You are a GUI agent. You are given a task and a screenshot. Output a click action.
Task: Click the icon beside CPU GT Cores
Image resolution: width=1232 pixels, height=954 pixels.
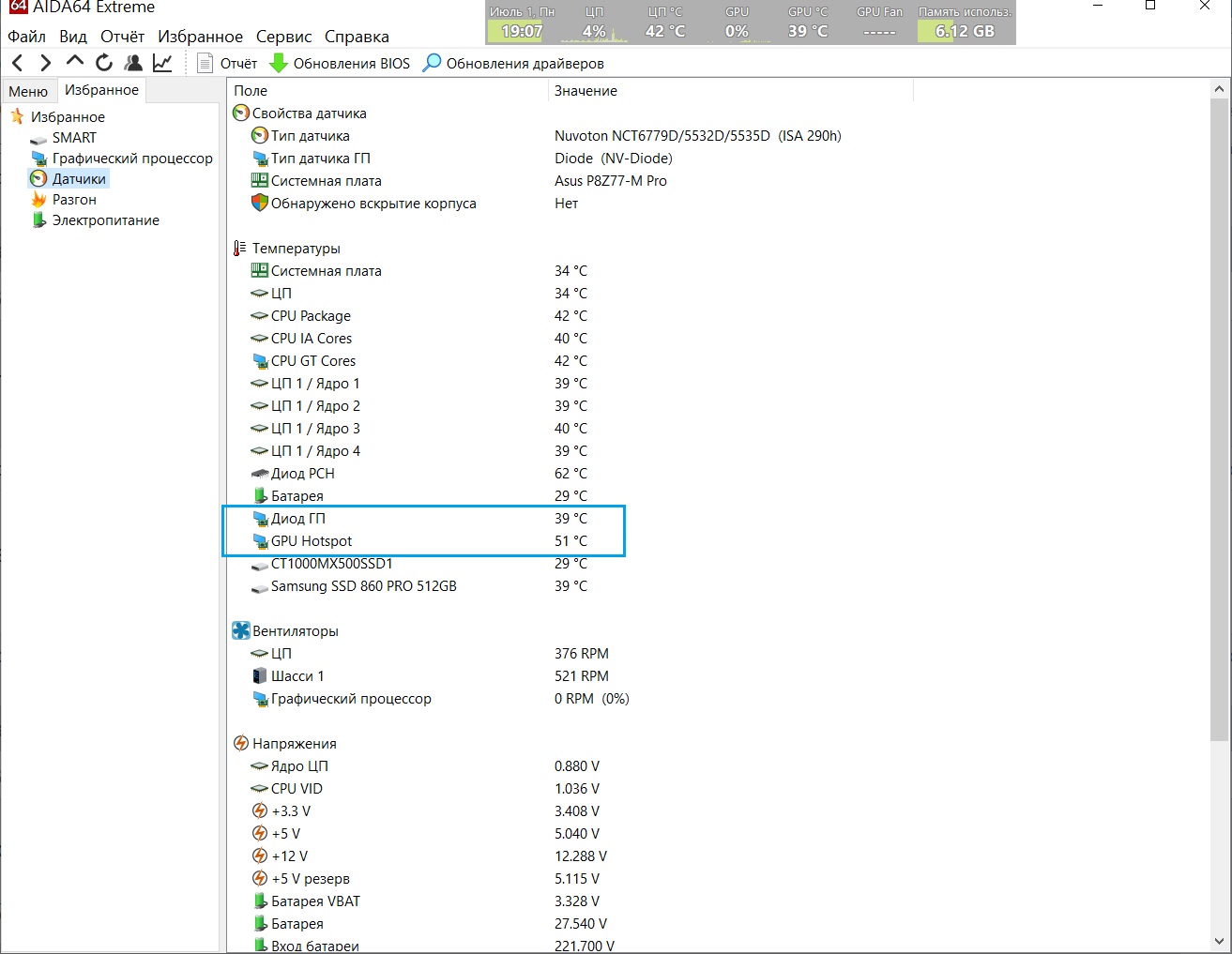point(260,361)
